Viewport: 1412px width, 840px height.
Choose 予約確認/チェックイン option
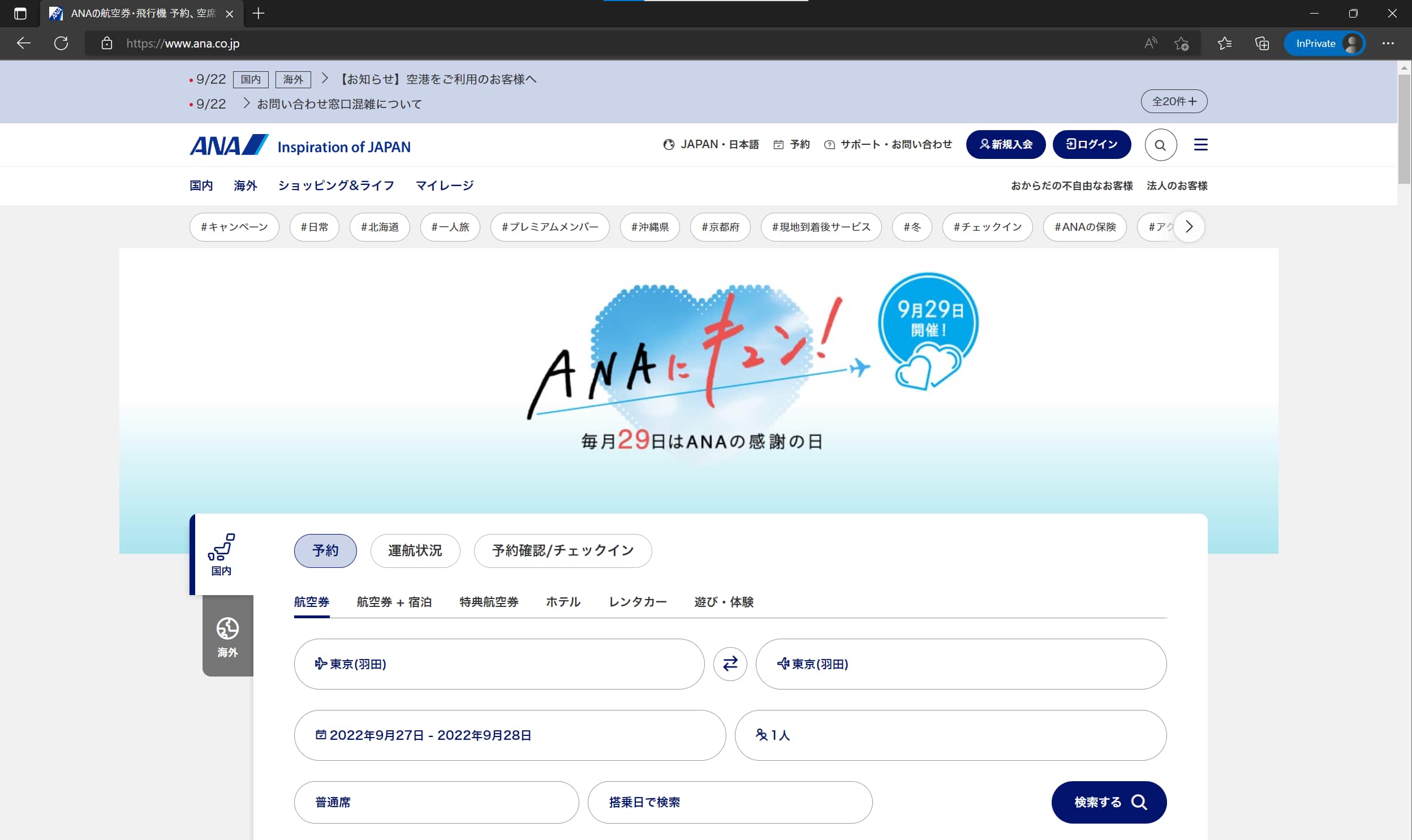coord(562,550)
